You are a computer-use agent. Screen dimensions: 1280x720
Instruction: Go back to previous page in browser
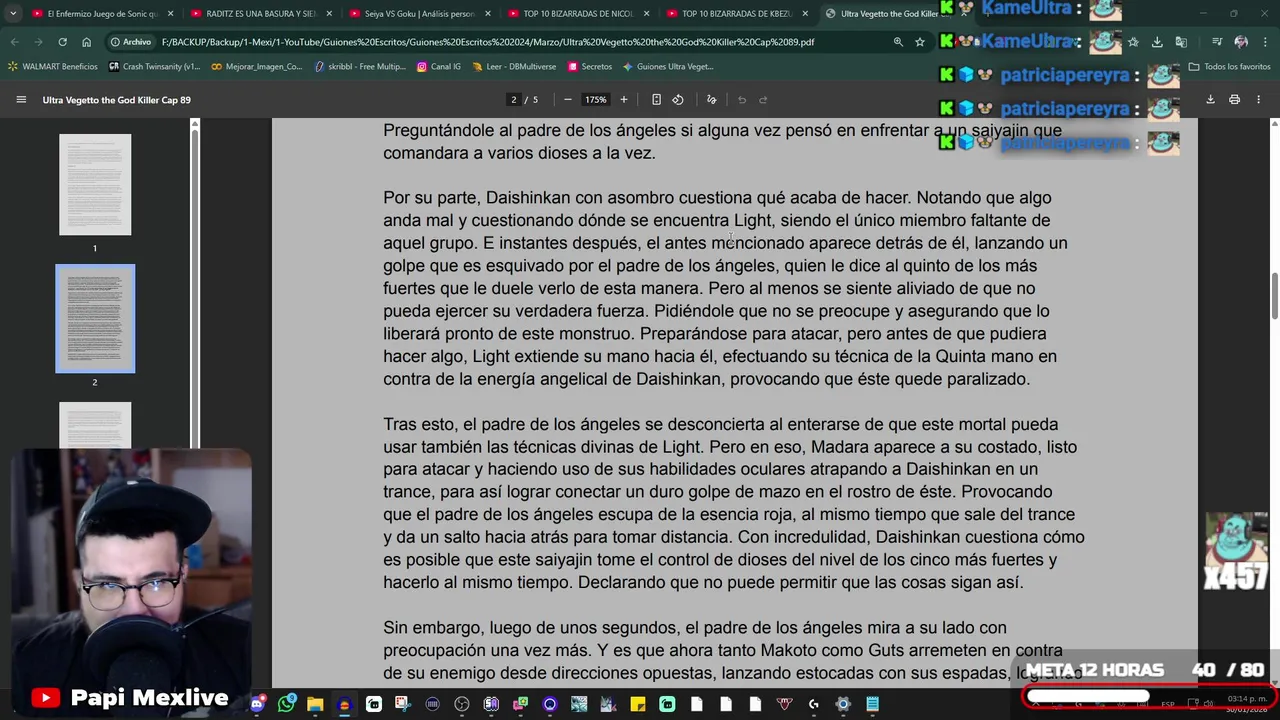tap(14, 42)
